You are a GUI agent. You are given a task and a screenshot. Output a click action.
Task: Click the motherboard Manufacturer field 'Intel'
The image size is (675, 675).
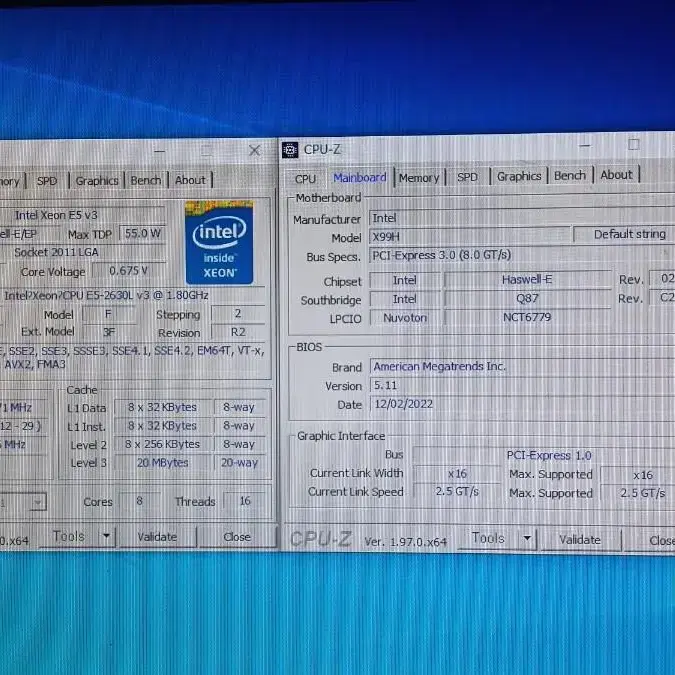point(522,218)
